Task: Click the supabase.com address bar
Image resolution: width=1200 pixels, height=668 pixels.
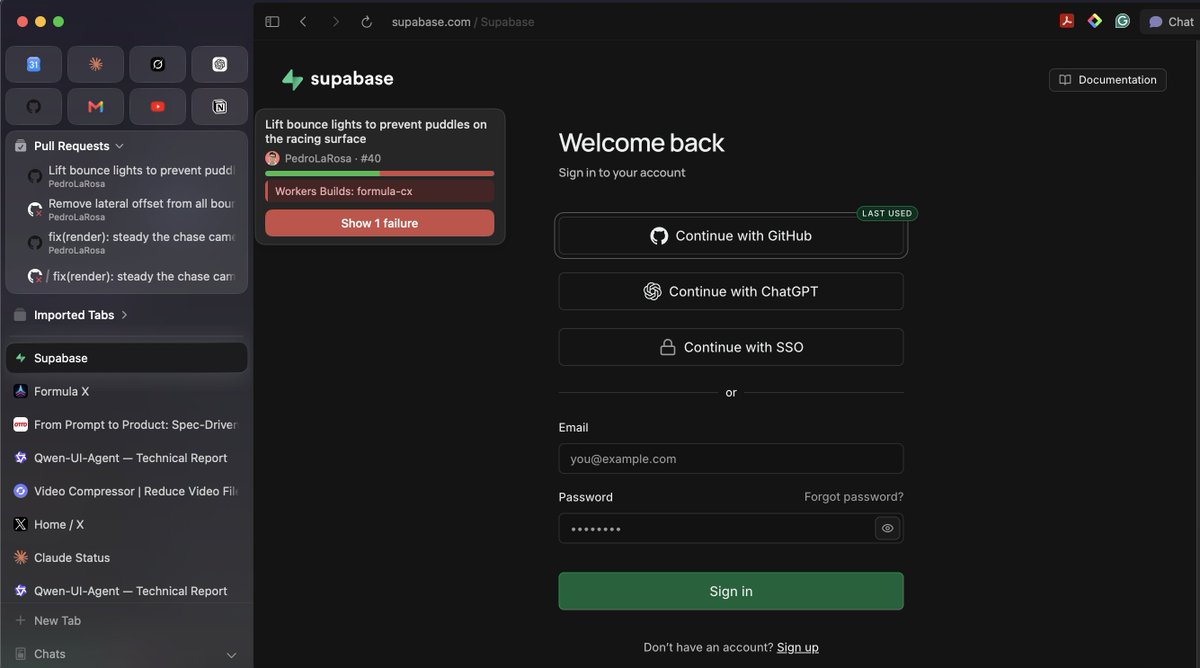Action: pos(463,22)
